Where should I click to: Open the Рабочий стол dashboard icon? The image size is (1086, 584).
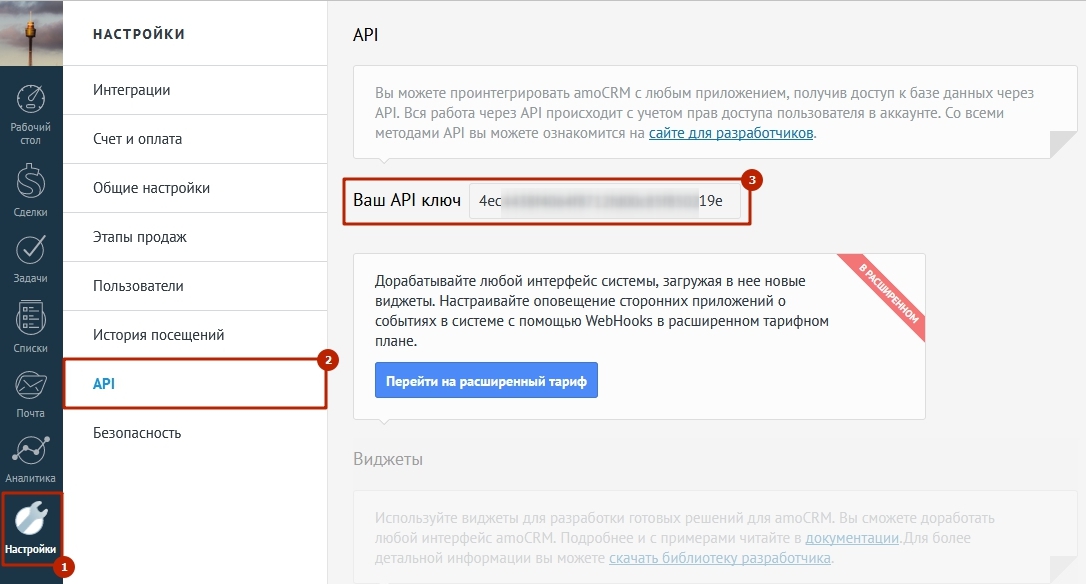tap(31, 100)
